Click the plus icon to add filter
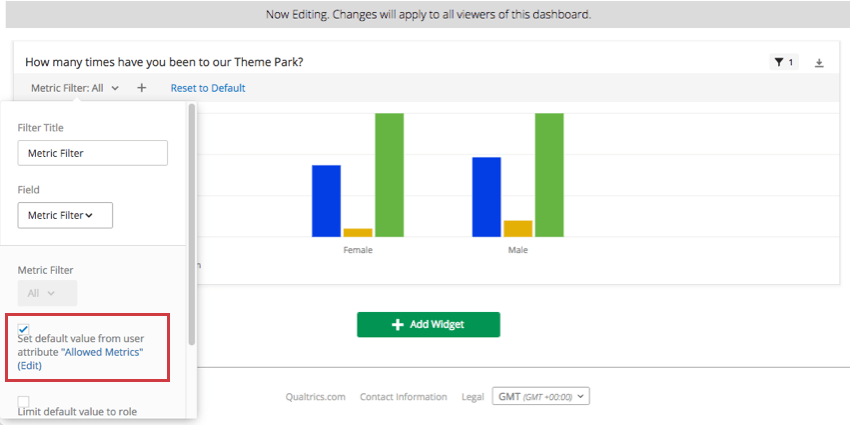 [x=142, y=88]
